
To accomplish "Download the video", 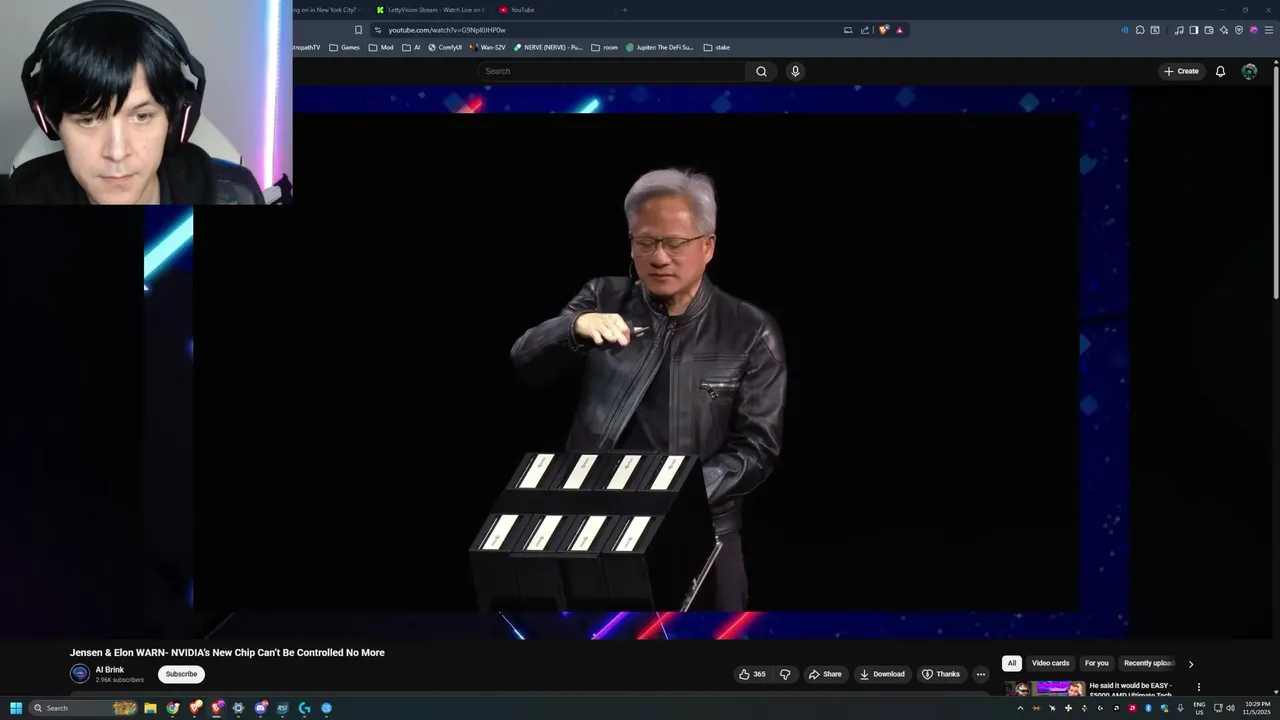I will (882, 674).
